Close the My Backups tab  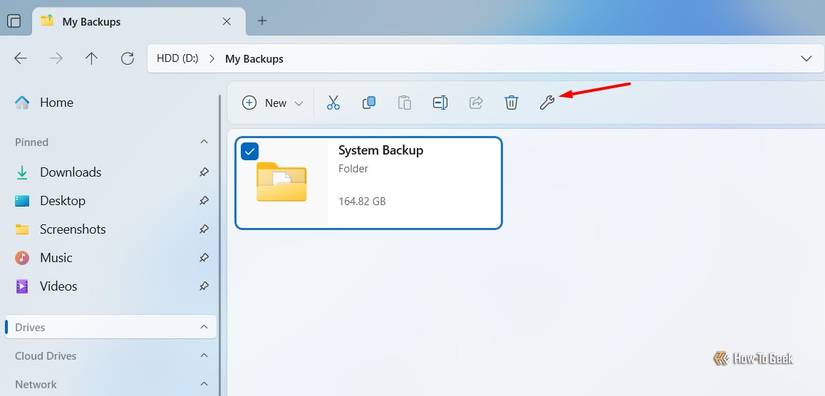226,22
